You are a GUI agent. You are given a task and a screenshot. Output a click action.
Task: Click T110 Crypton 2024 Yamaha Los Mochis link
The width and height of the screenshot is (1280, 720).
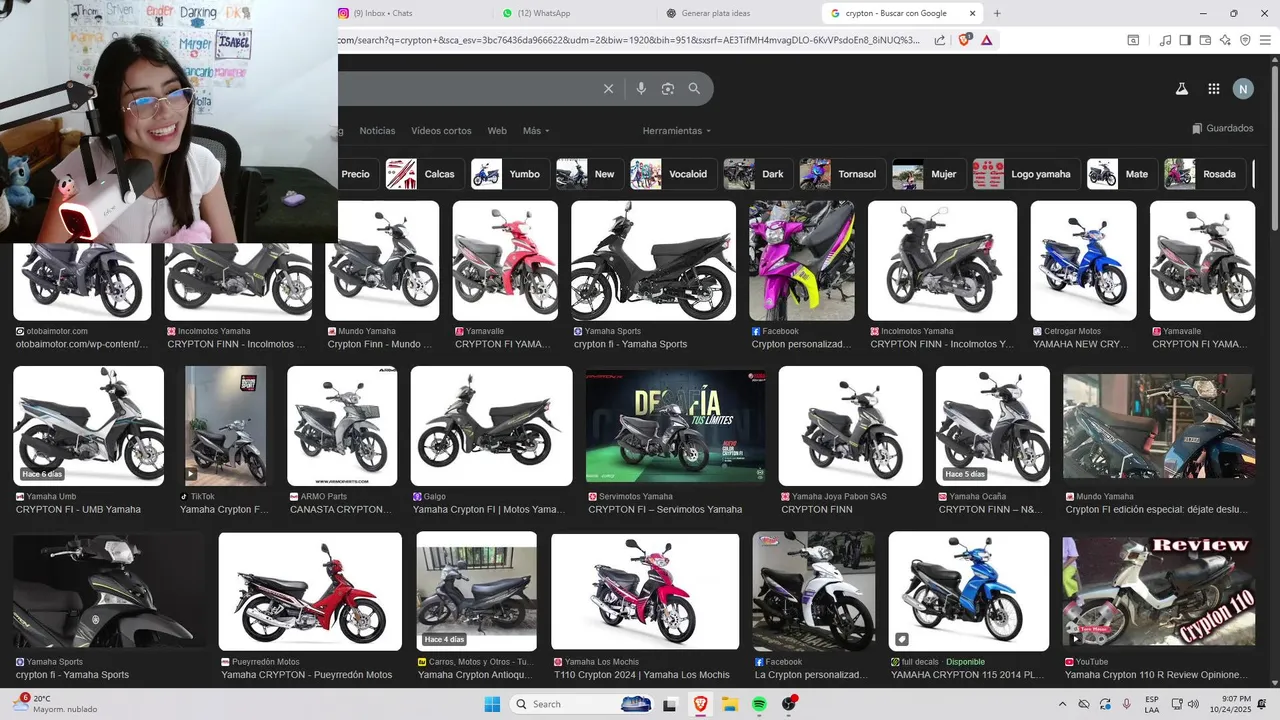(642, 675)
